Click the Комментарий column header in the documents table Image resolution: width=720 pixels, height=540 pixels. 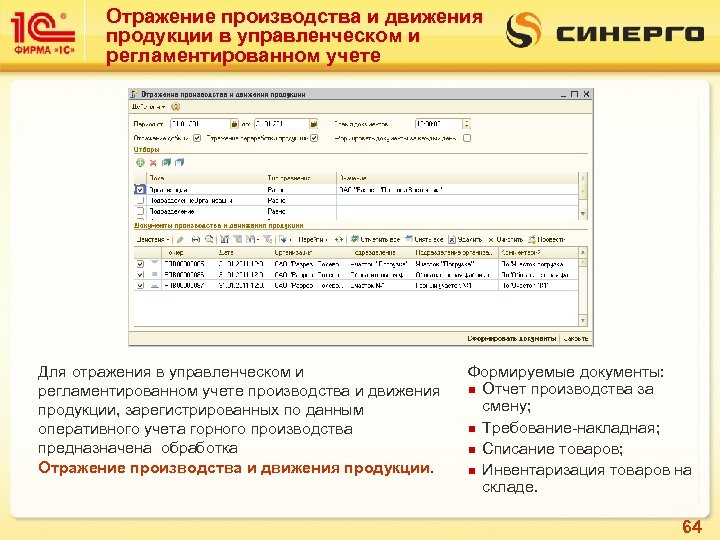point(539,252)
